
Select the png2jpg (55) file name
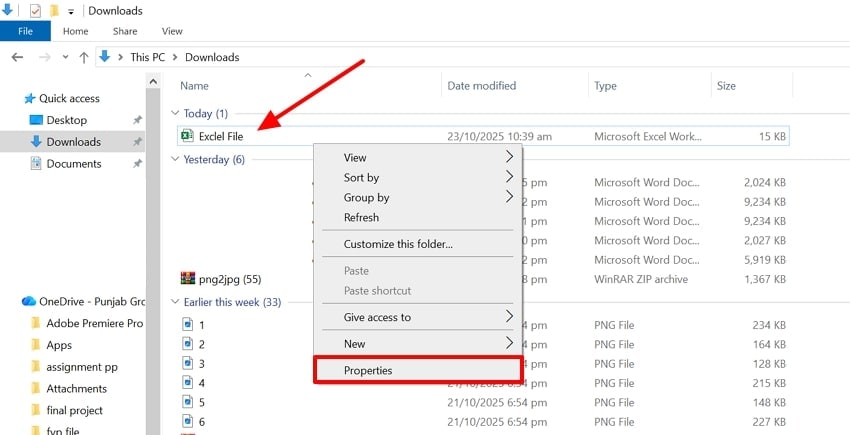[x=230, y=279]
